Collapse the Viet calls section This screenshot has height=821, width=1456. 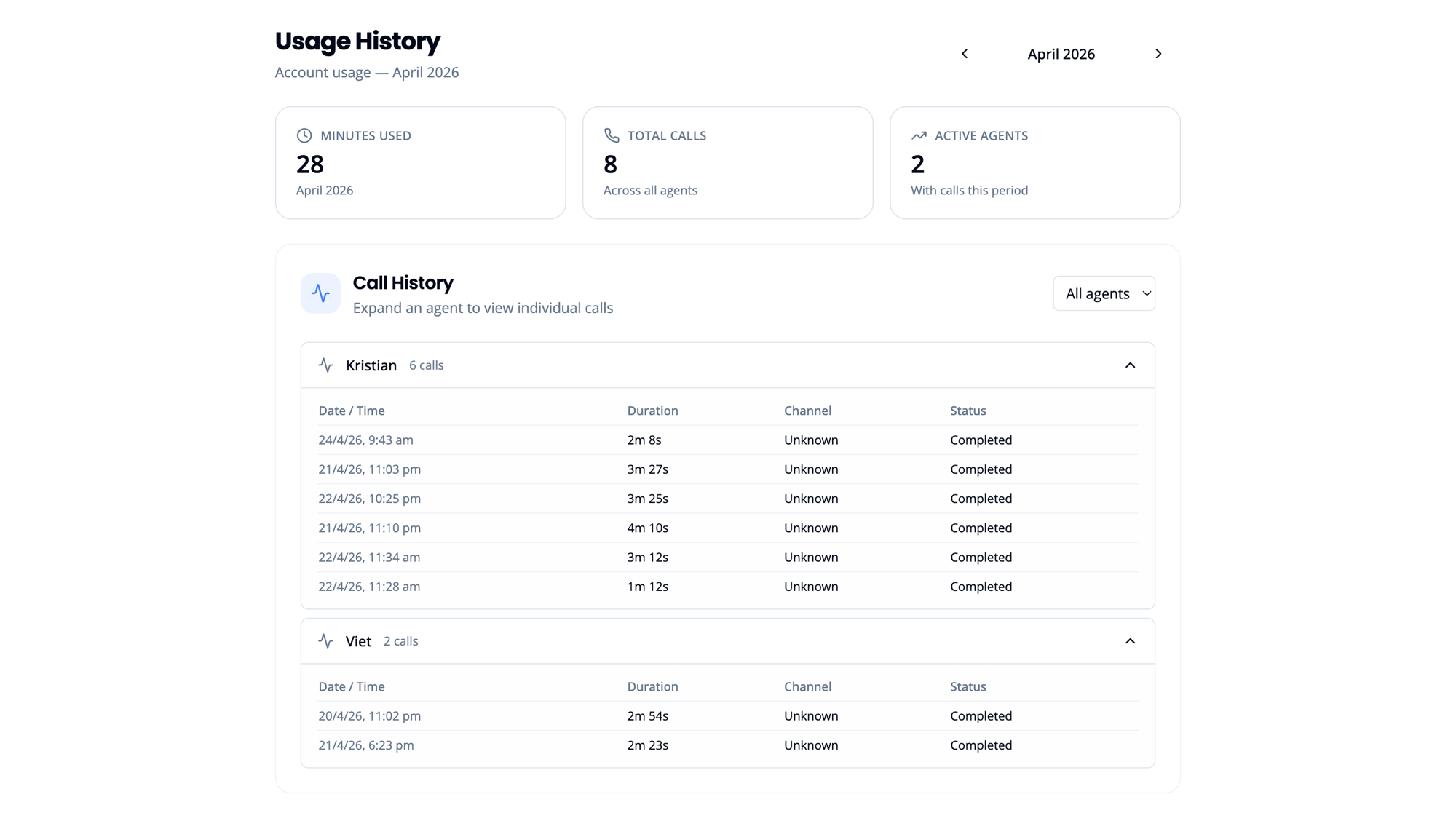pyautogui.click(x=1130, y=640)
